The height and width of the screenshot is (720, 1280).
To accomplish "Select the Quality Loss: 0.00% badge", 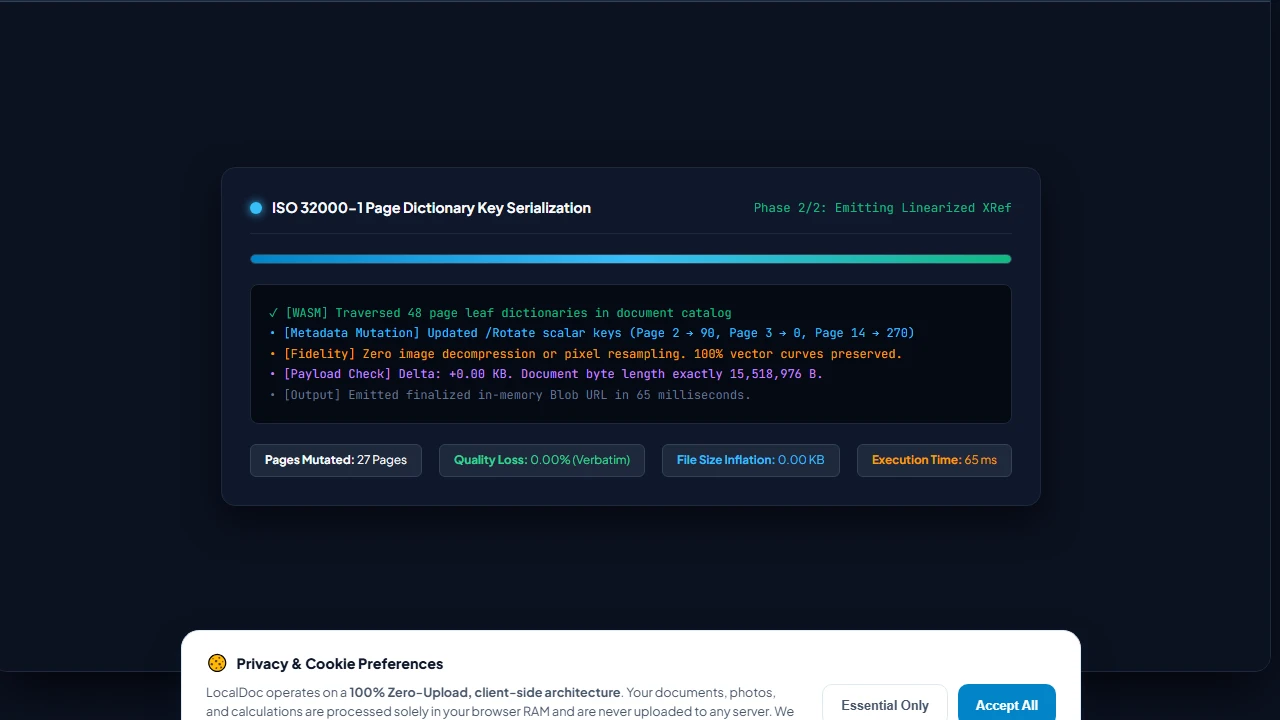I will coord(542,460).
